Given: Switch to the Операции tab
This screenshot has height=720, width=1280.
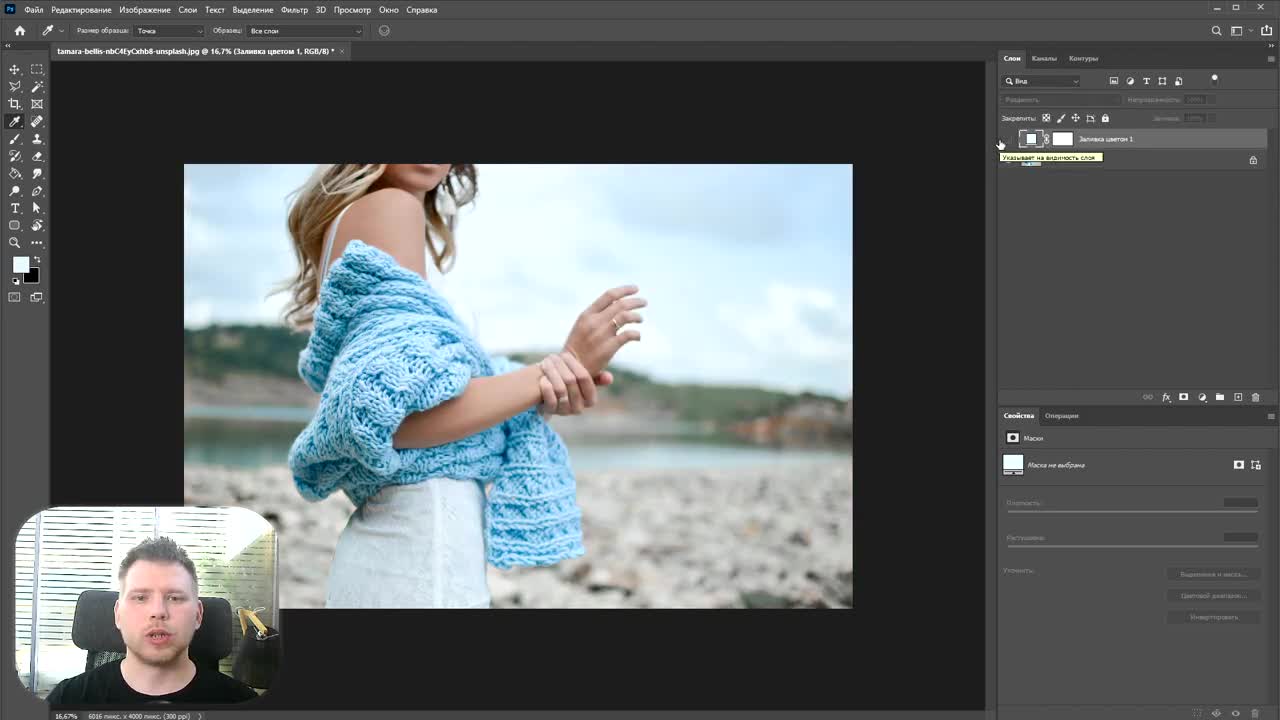Looking at the screenshot, I should pos(1061,416).
